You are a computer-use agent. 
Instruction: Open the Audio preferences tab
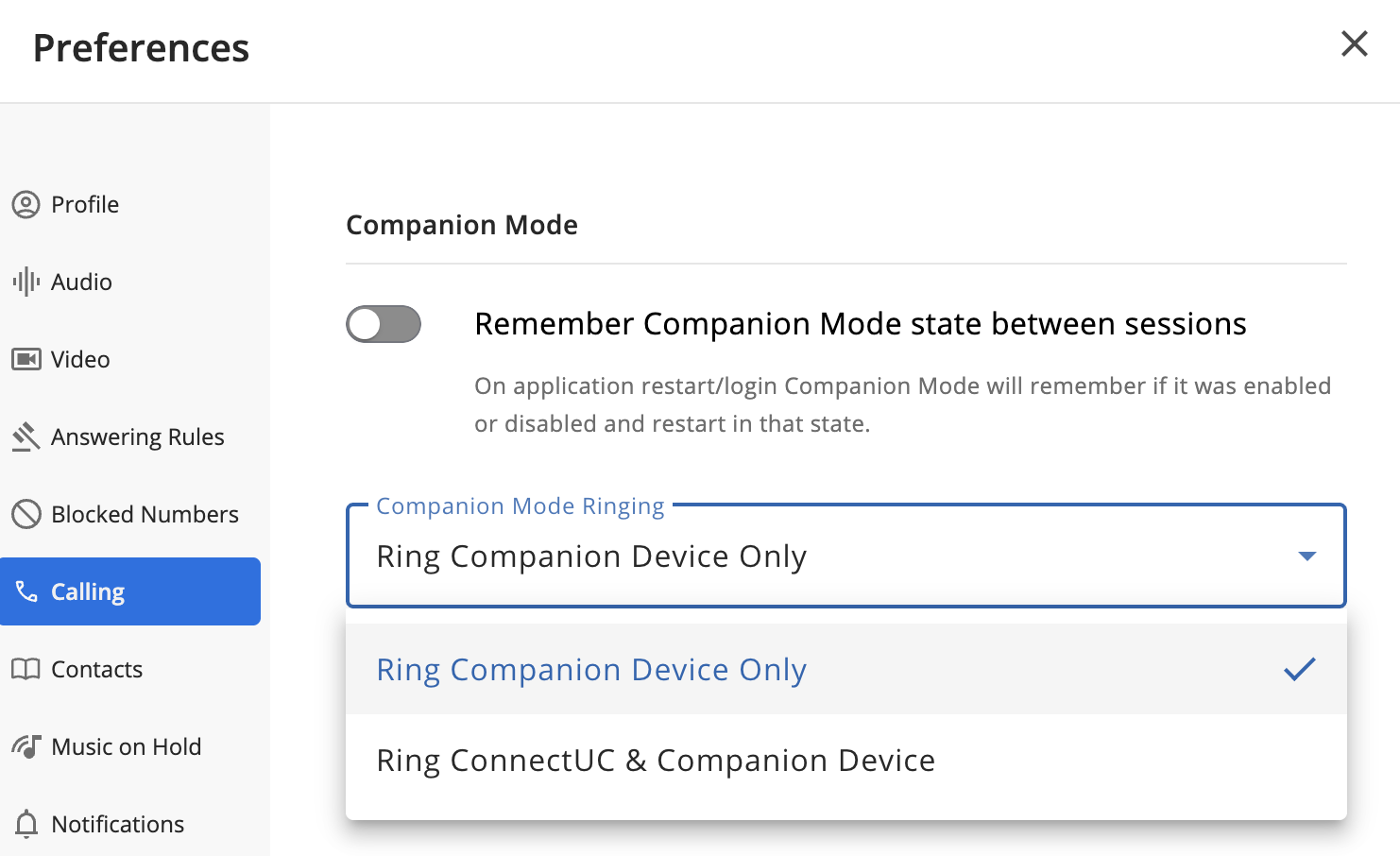[x=81, y=282]
